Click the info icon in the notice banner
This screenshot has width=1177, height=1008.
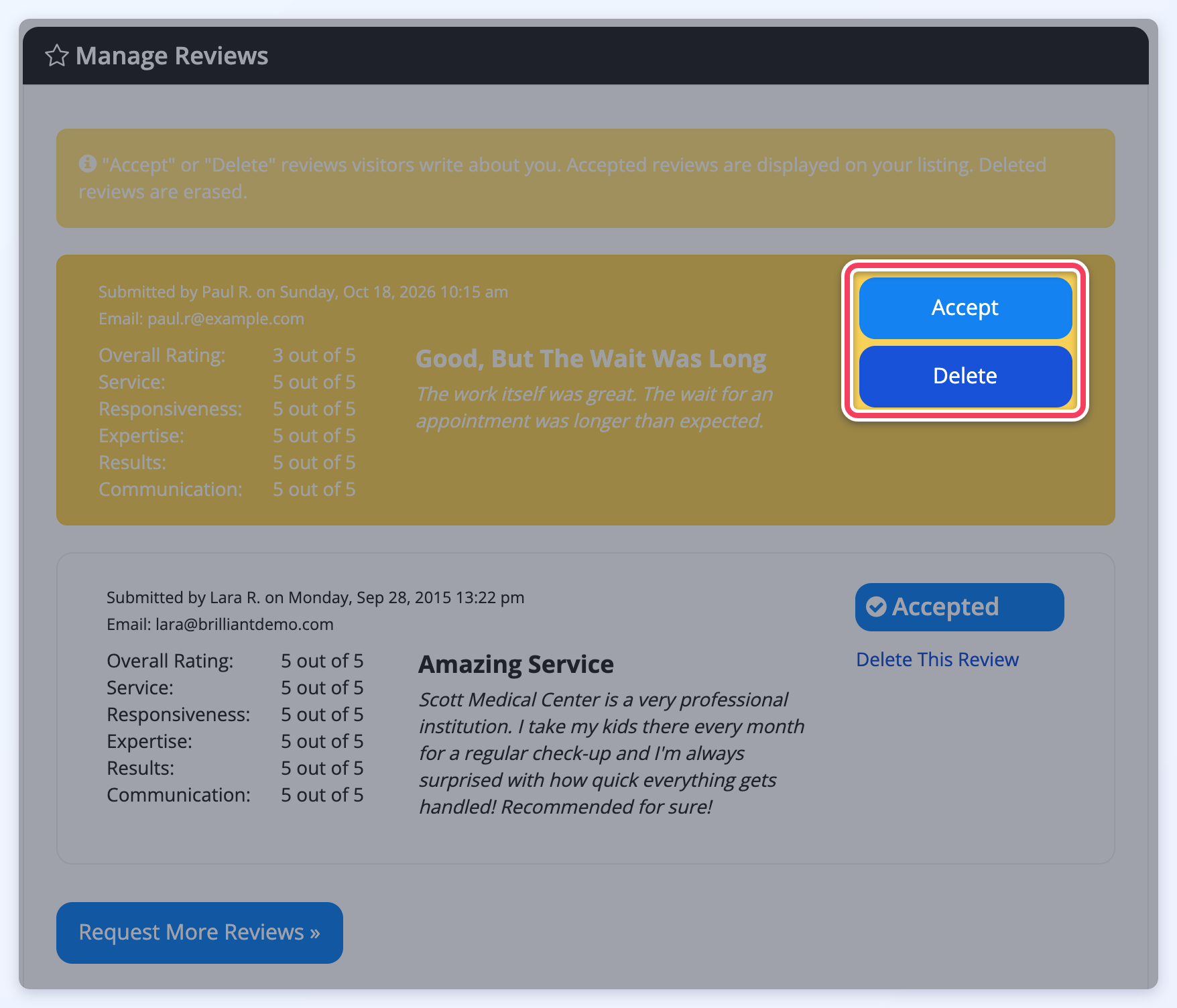tap(88, 164)
